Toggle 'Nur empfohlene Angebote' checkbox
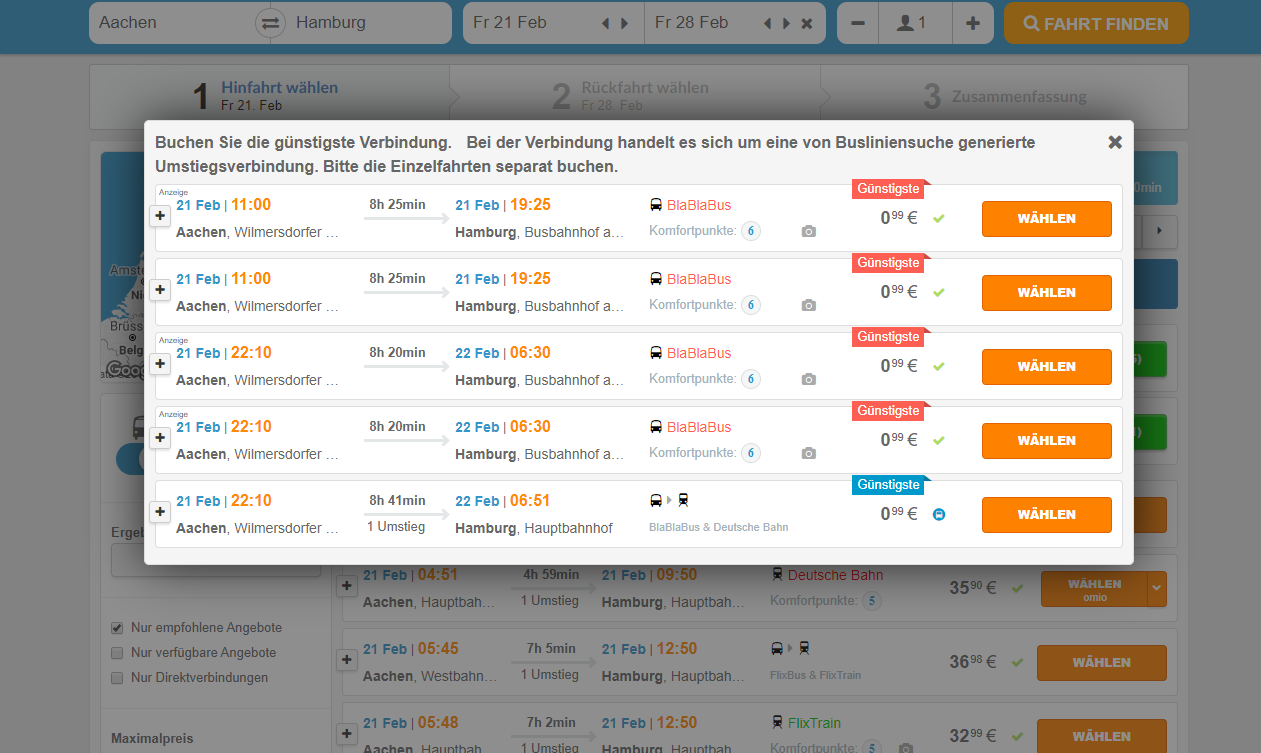 pyautogui.click(x=119, y=628)
